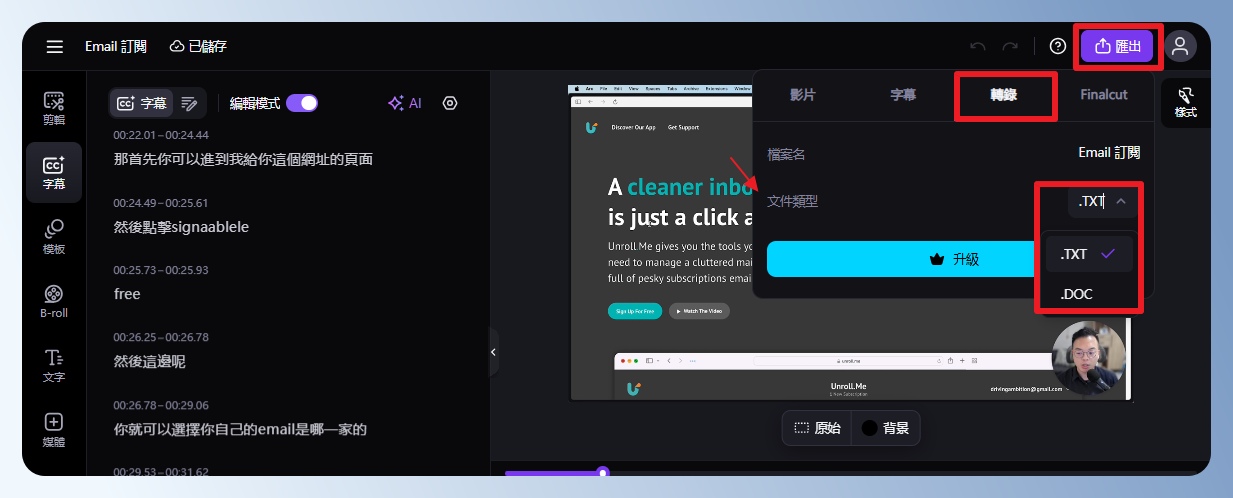Select the 文字 text tool
The image size is (1233, 498).
pos(54,365)
